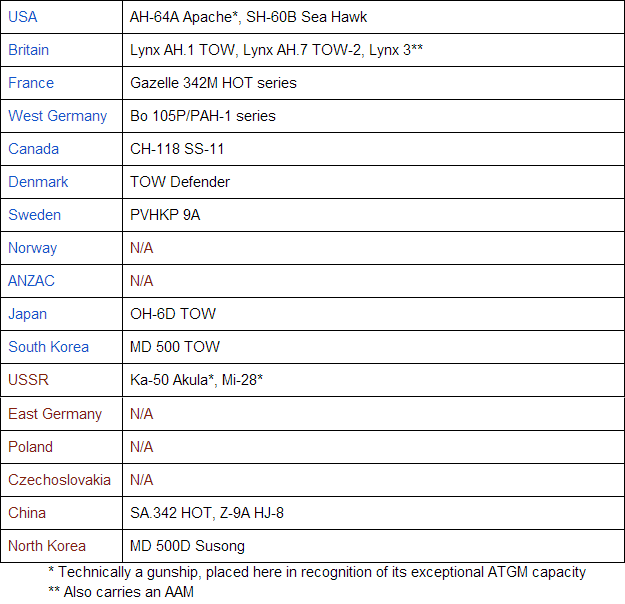Click the 'Also carries an AAM' footnote
Screen dimensions: 625x604
[121, 592]
